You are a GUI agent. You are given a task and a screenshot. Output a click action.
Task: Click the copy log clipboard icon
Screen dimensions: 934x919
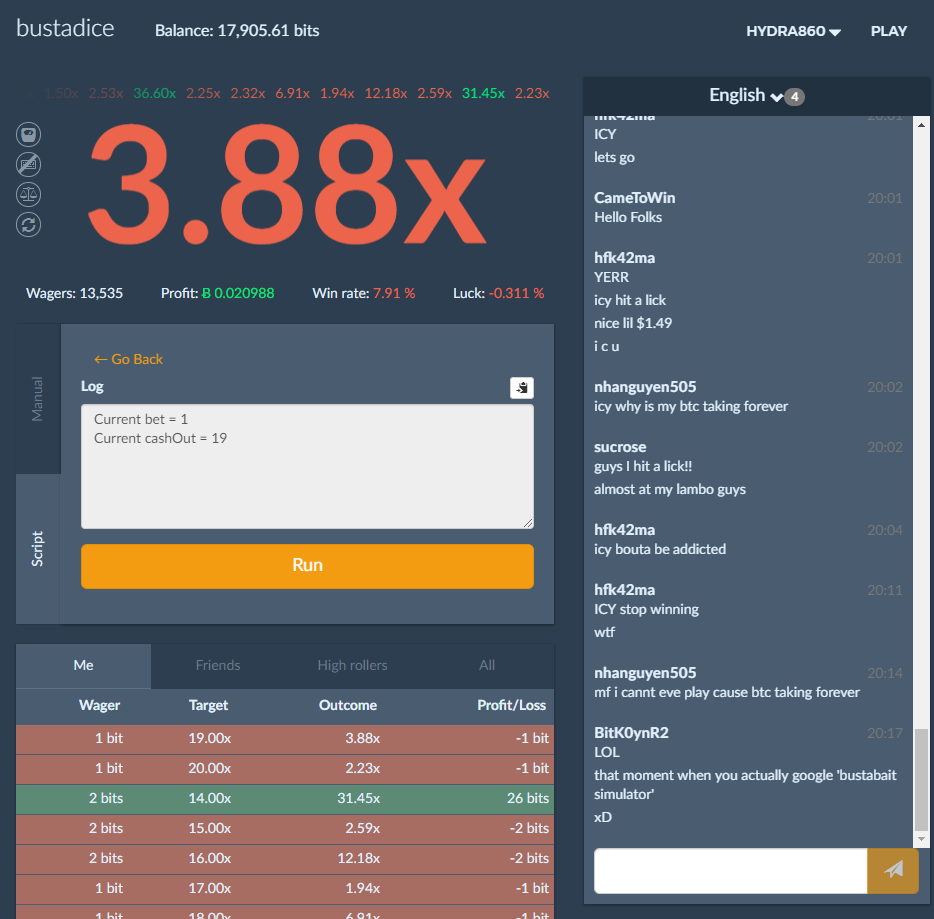click(x=522, y=388)
